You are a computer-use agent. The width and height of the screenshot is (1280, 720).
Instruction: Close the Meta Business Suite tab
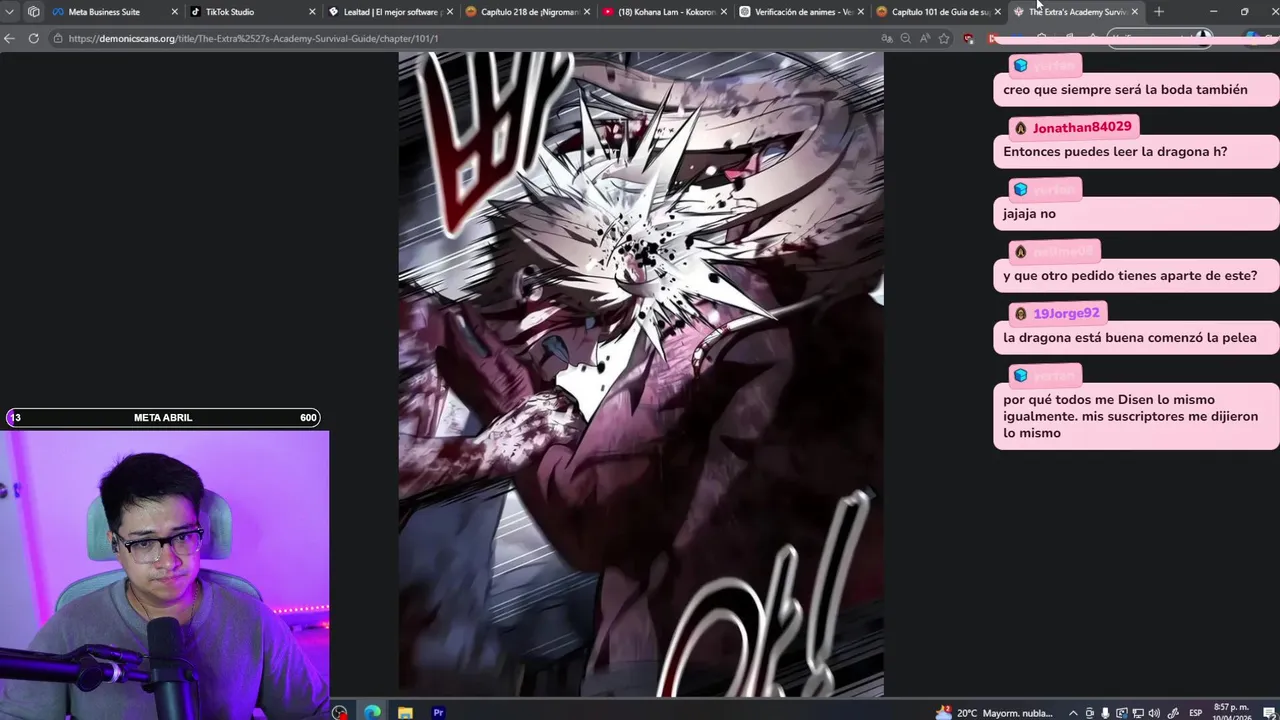pyautogui.click(x=174, y=12)
